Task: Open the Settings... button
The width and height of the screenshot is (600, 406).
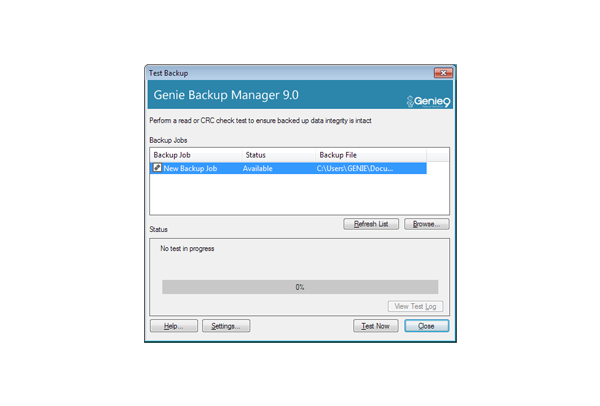Action: pyautogui.click(x=226, y=326)
